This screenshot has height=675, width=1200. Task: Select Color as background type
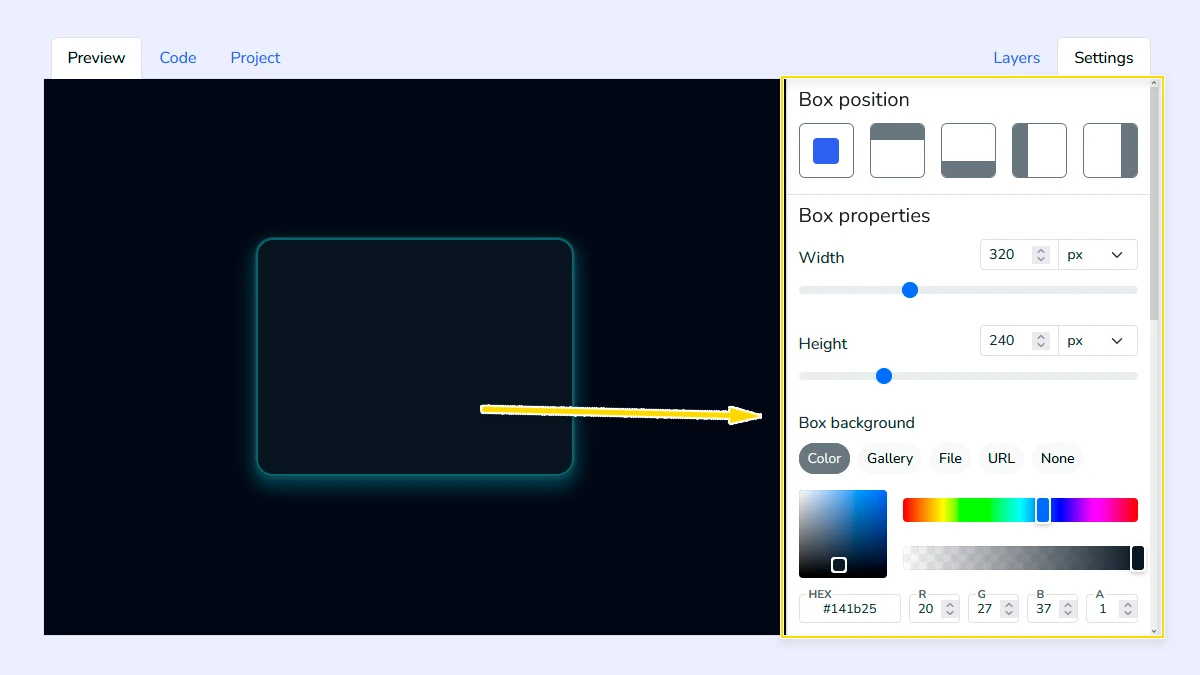pyautogui.click(x=824, y=458)
